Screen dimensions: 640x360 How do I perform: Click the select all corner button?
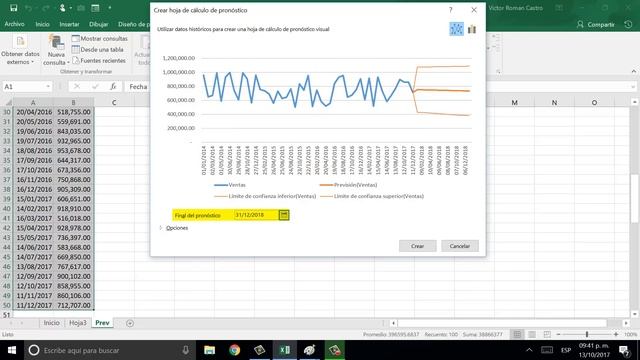tap(7, 102)
